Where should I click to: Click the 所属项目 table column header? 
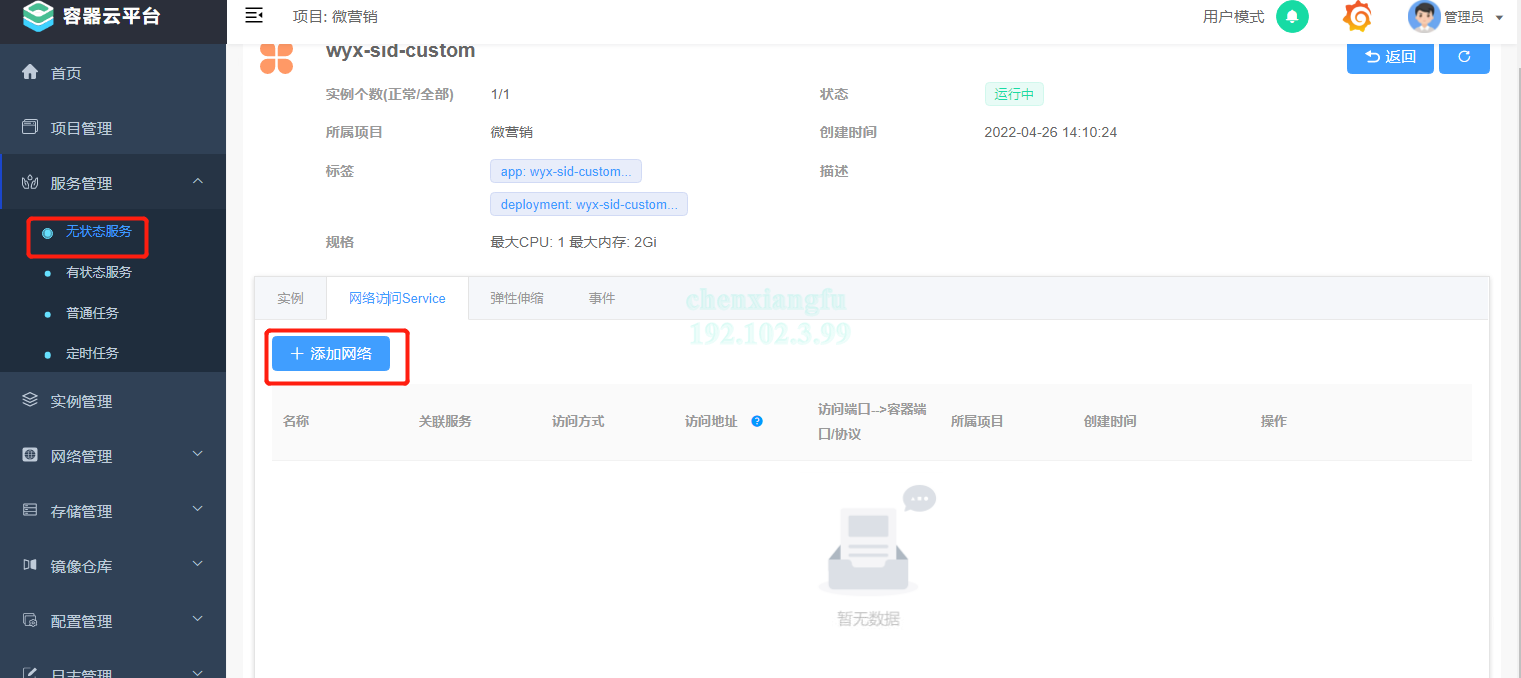pos(977,421)
